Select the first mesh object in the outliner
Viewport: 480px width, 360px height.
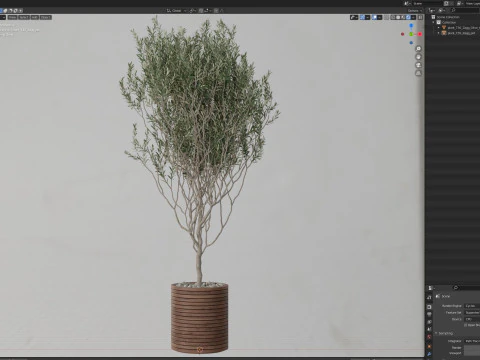tap(453, 28)
